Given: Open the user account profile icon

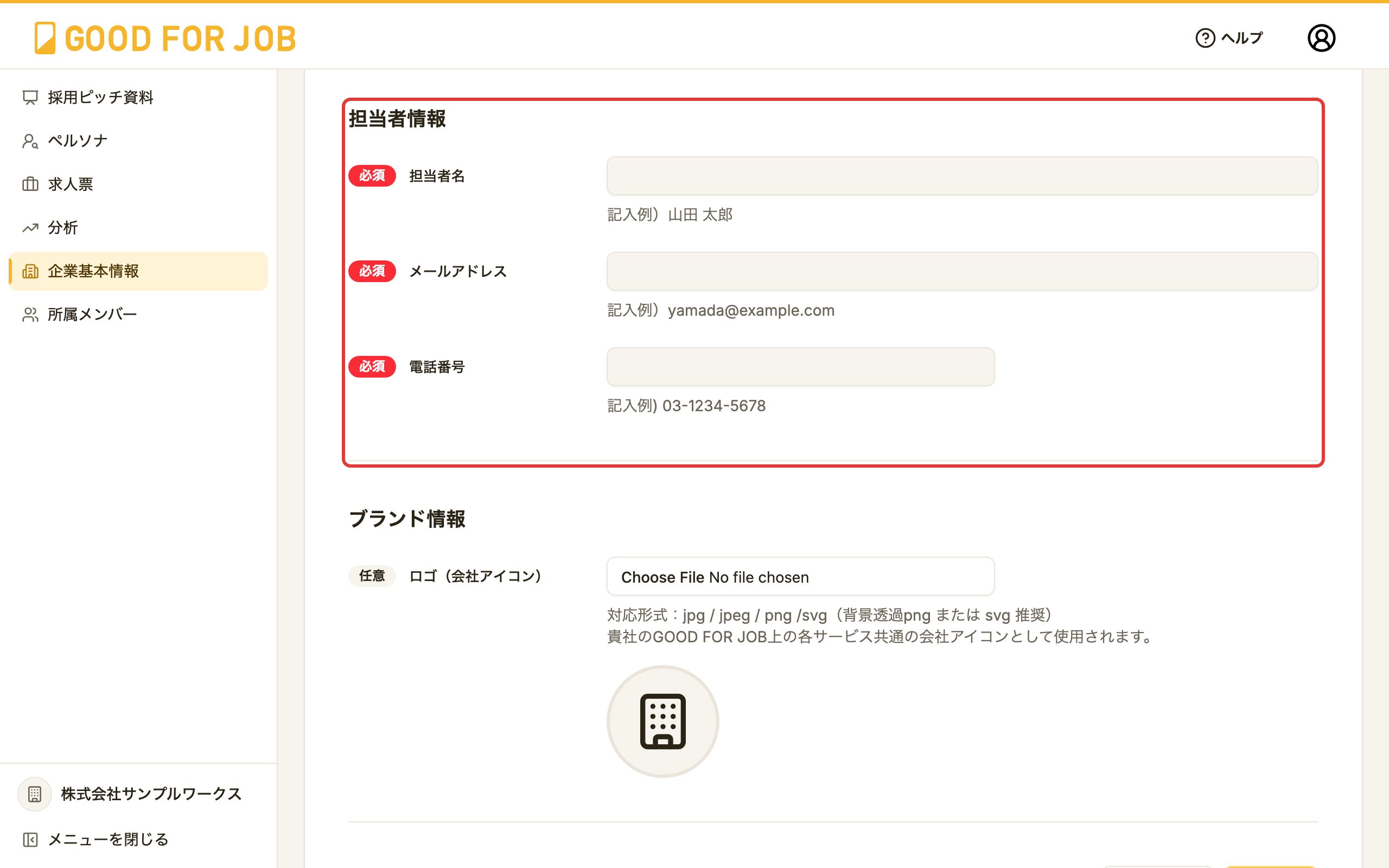Looking at the screenshot, I should 1321,38.
